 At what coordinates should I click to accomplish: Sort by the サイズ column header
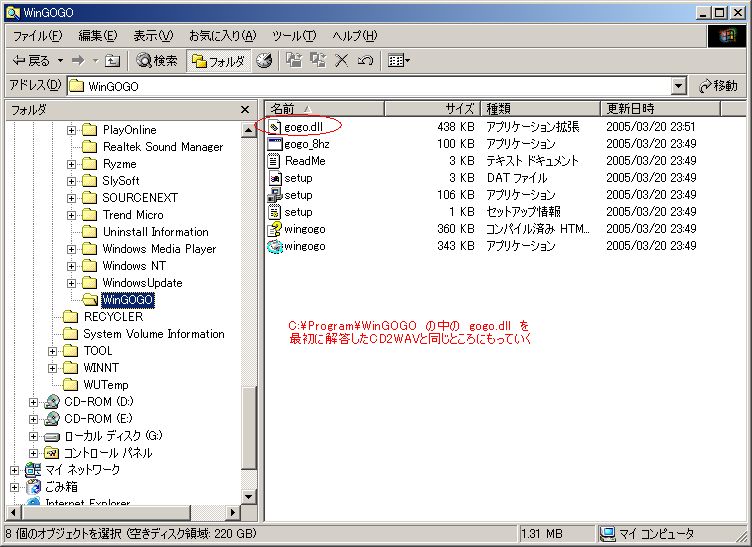click(x=458, y=108)
